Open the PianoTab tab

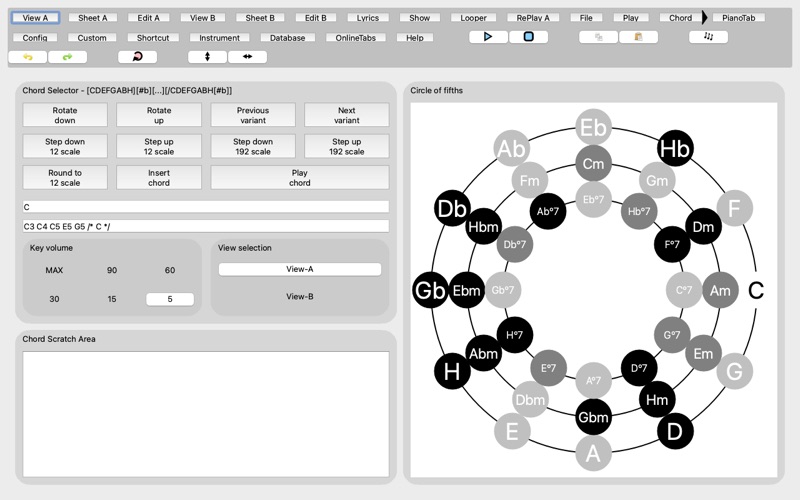pyautogui.click(x=738, y=17)
